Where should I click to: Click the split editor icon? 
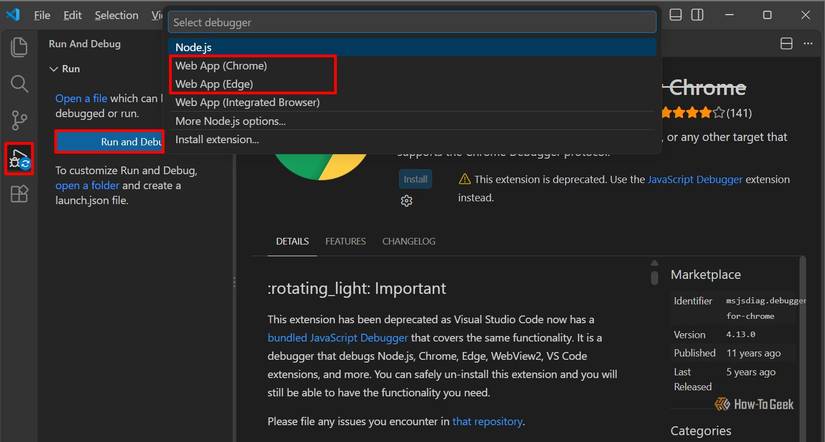click(787, 44)
